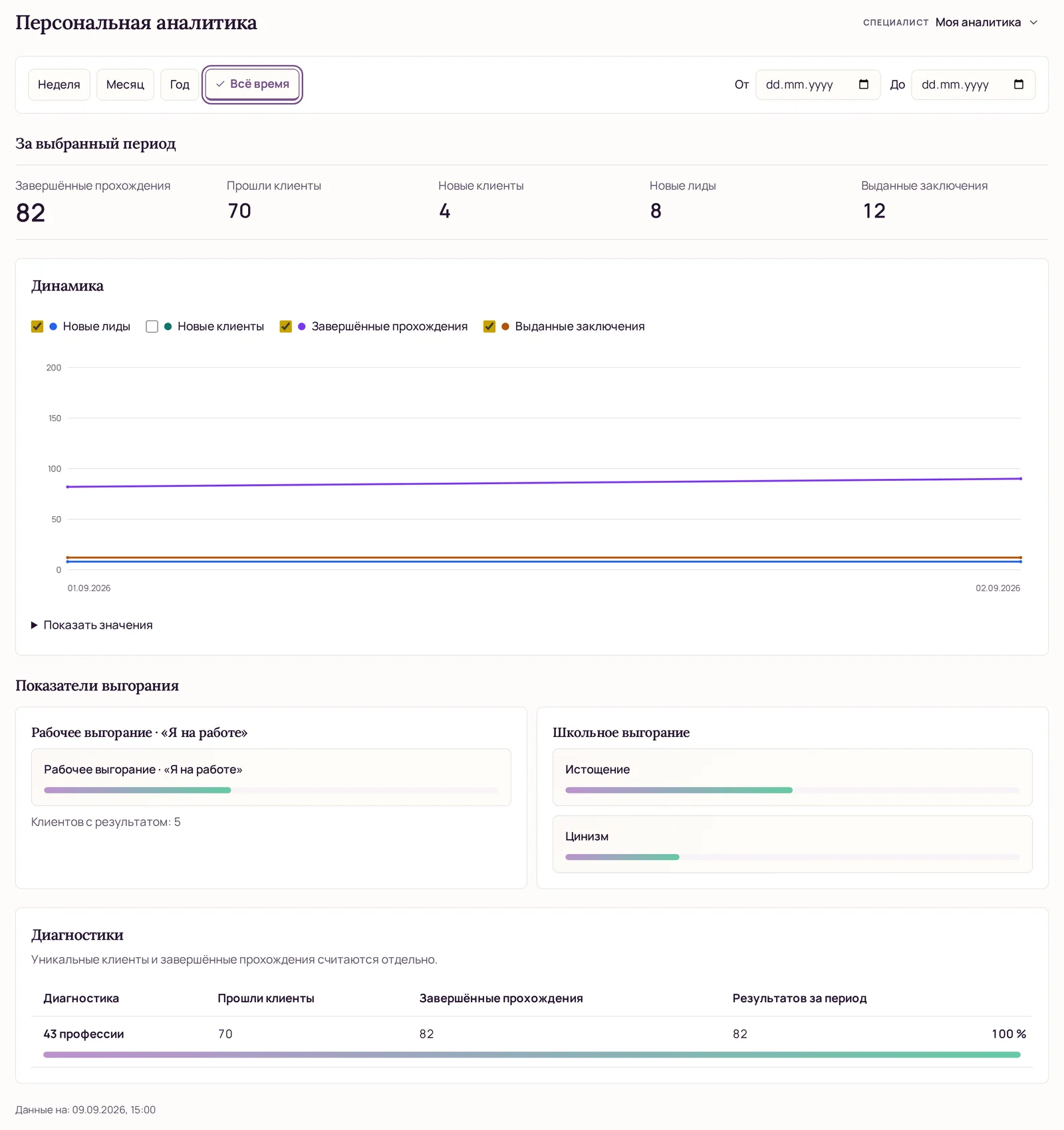
Task: Click the Результатов за период column header
Action: tap(799, 998)
